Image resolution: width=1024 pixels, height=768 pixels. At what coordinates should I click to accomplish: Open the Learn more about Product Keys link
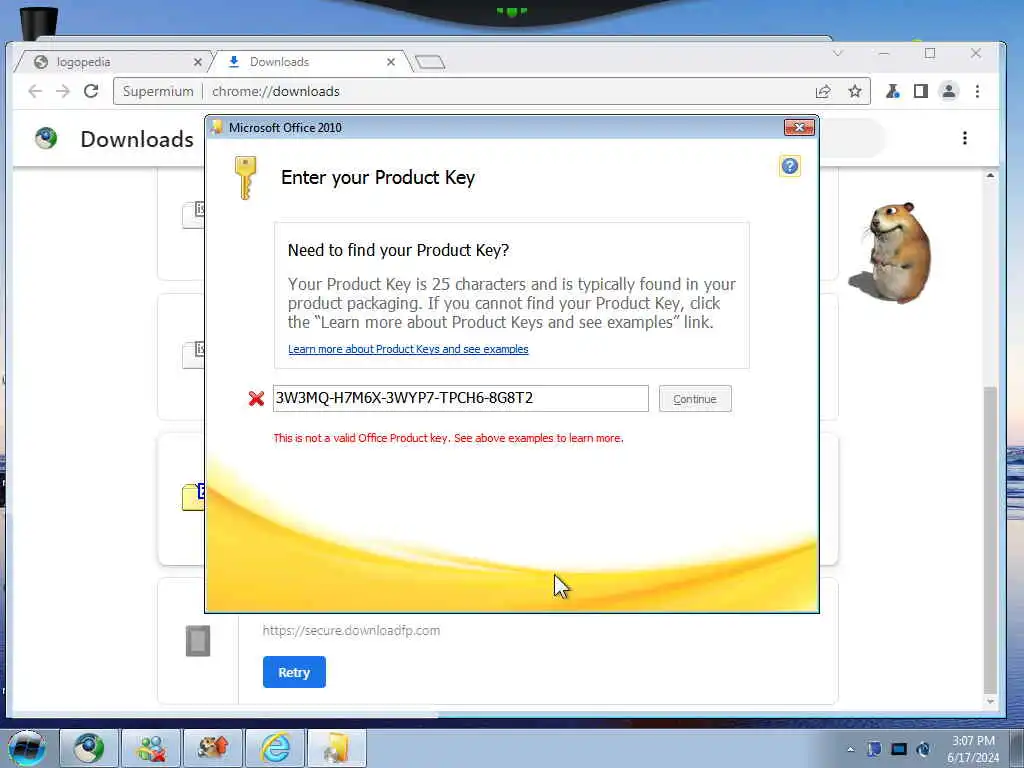pos(408,349)
